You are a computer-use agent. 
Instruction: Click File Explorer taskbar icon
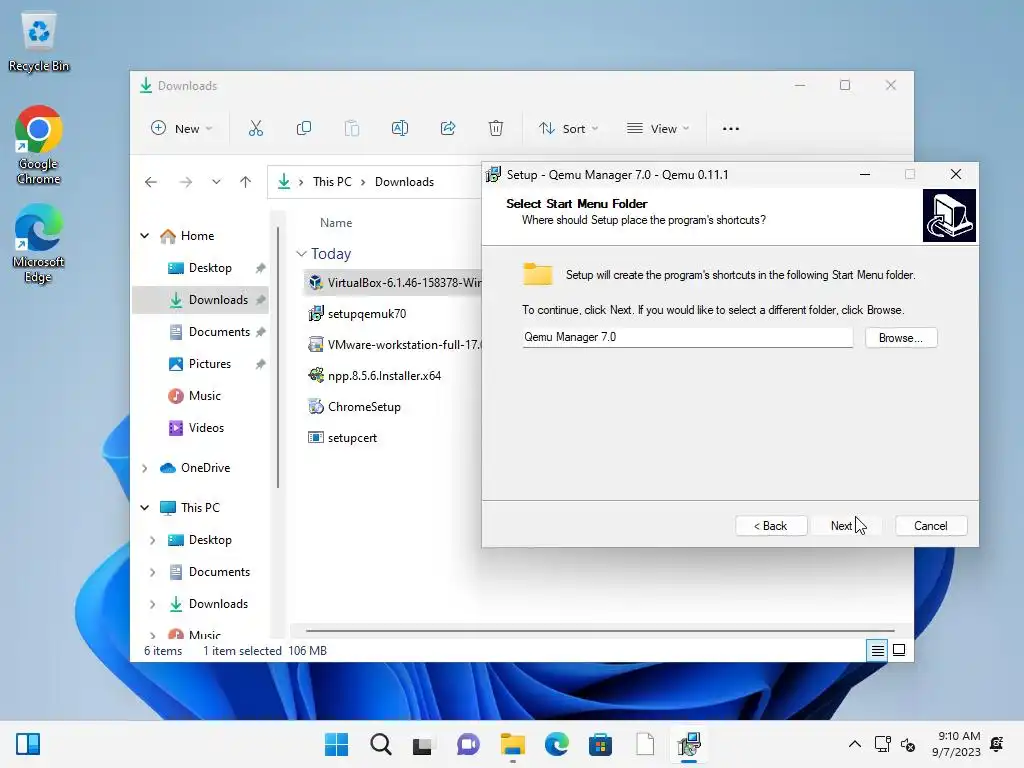pos(513,744)
